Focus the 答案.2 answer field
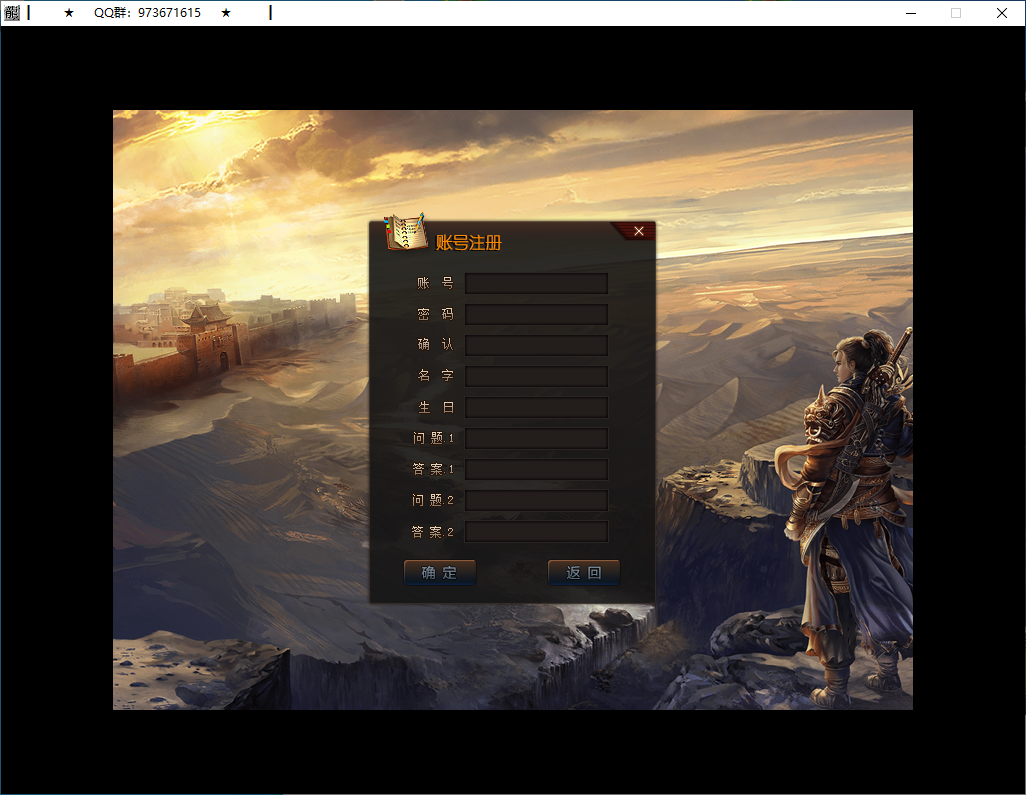Screen dimensions: 1026x795 [x=537, y=531]
